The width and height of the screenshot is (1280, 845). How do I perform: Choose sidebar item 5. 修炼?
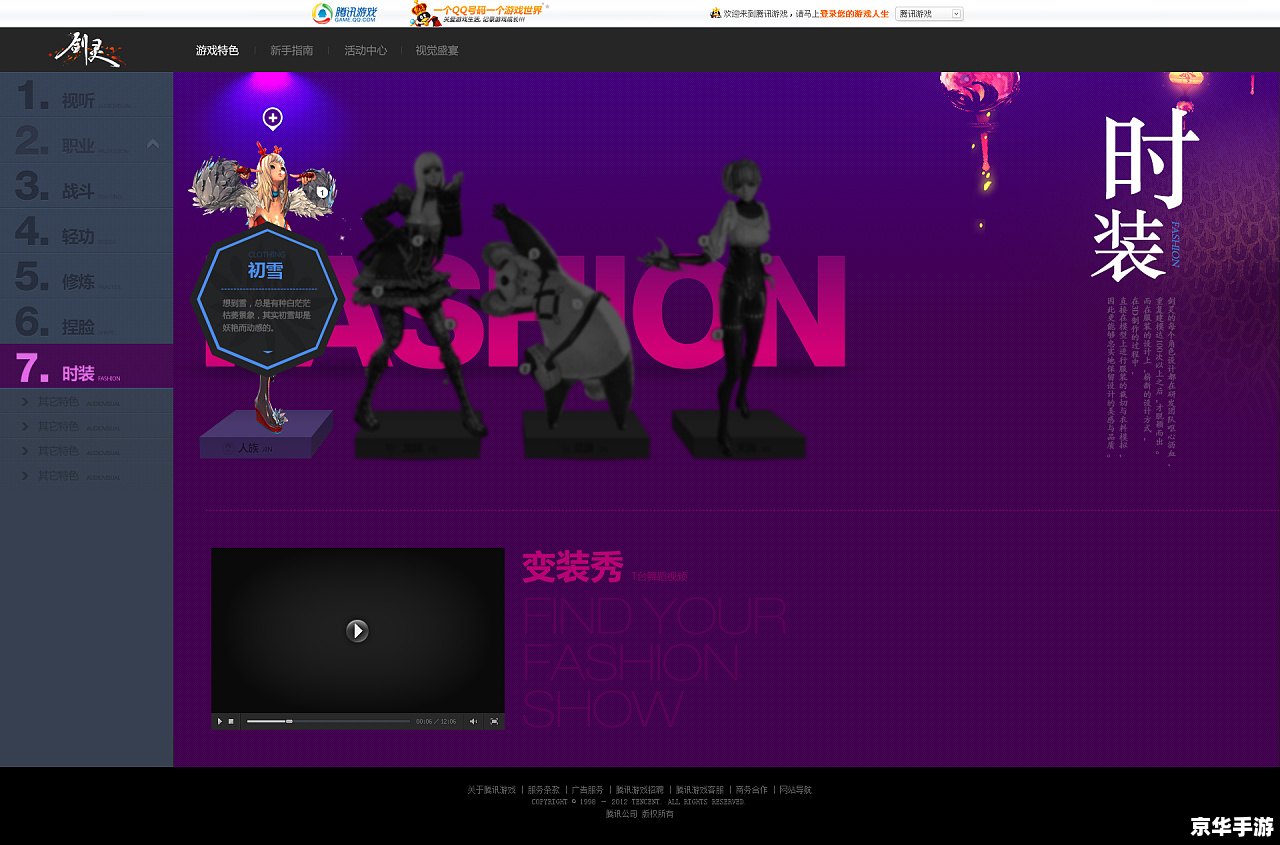(86, 277)
